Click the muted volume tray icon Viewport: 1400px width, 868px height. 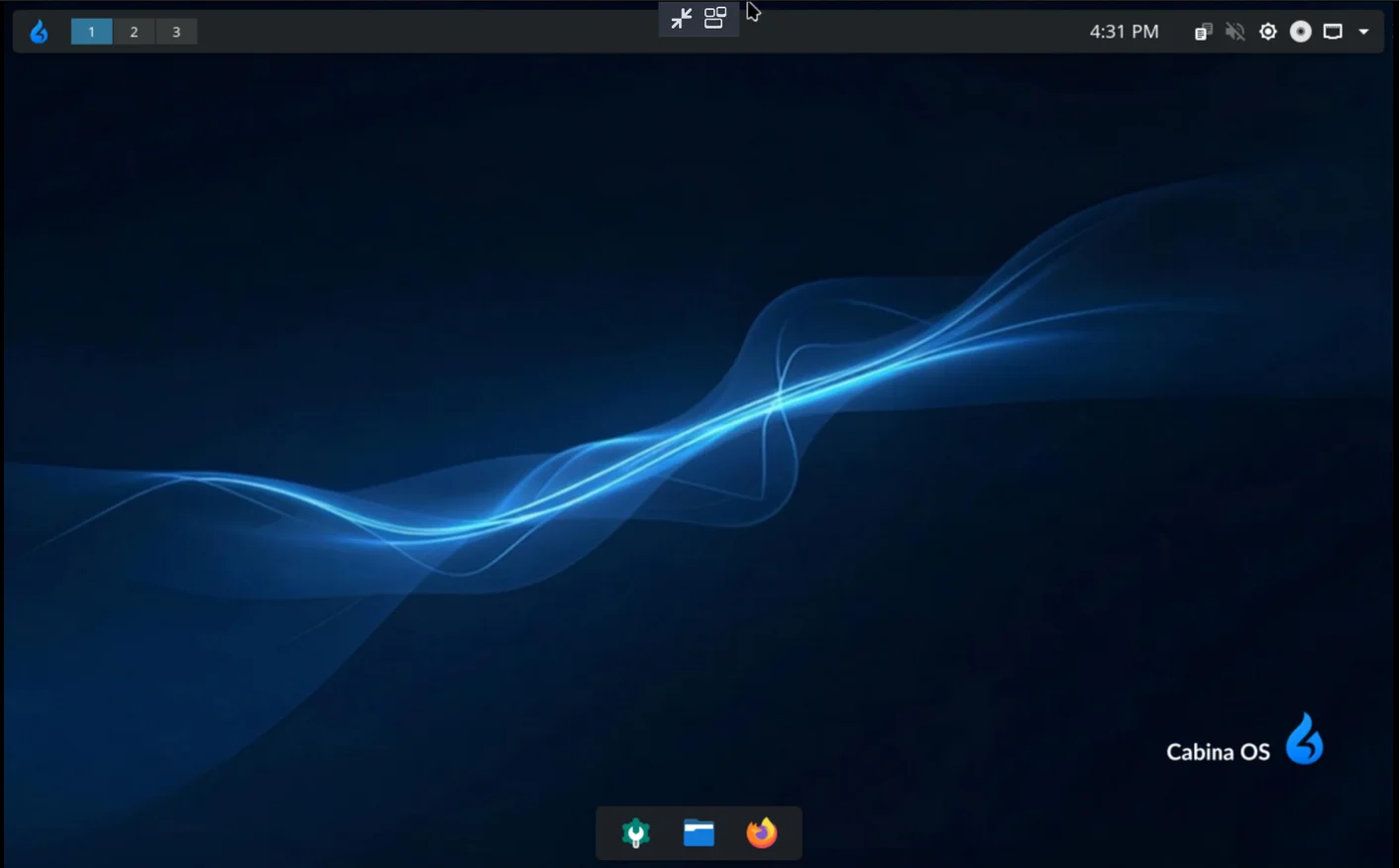coord(1235,32)
